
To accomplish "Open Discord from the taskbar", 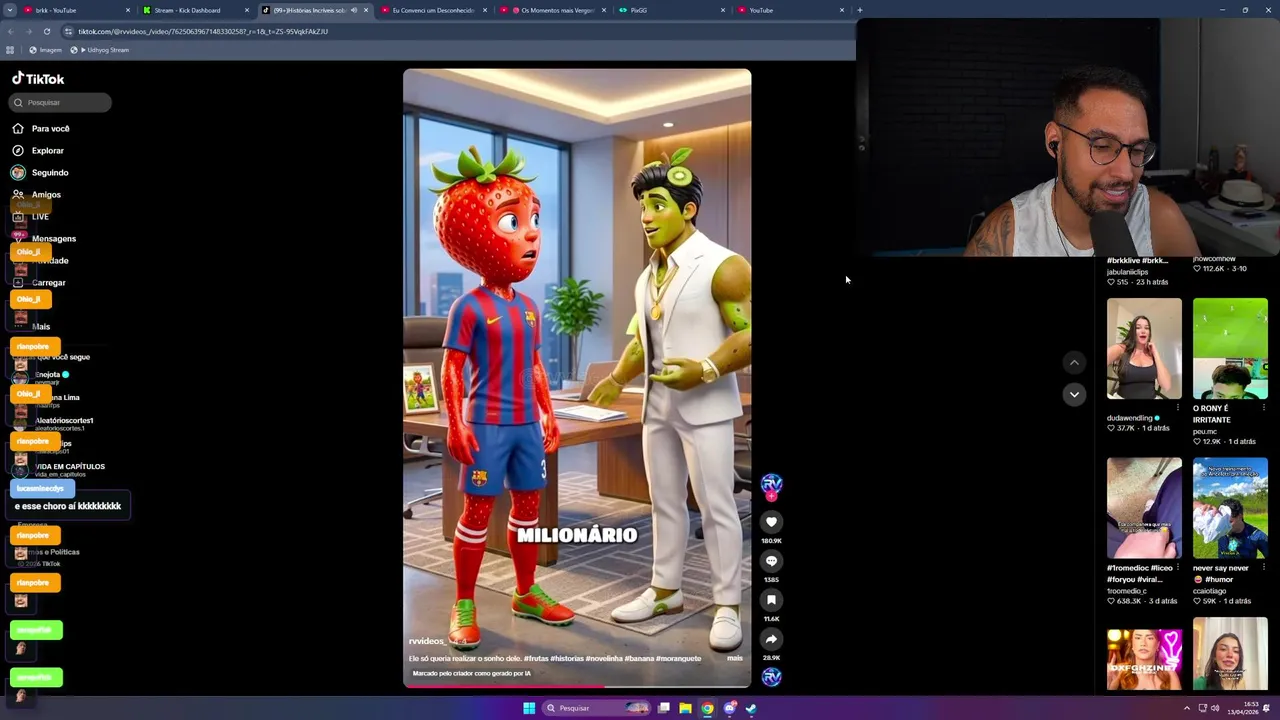I will [x=730, y=708].
